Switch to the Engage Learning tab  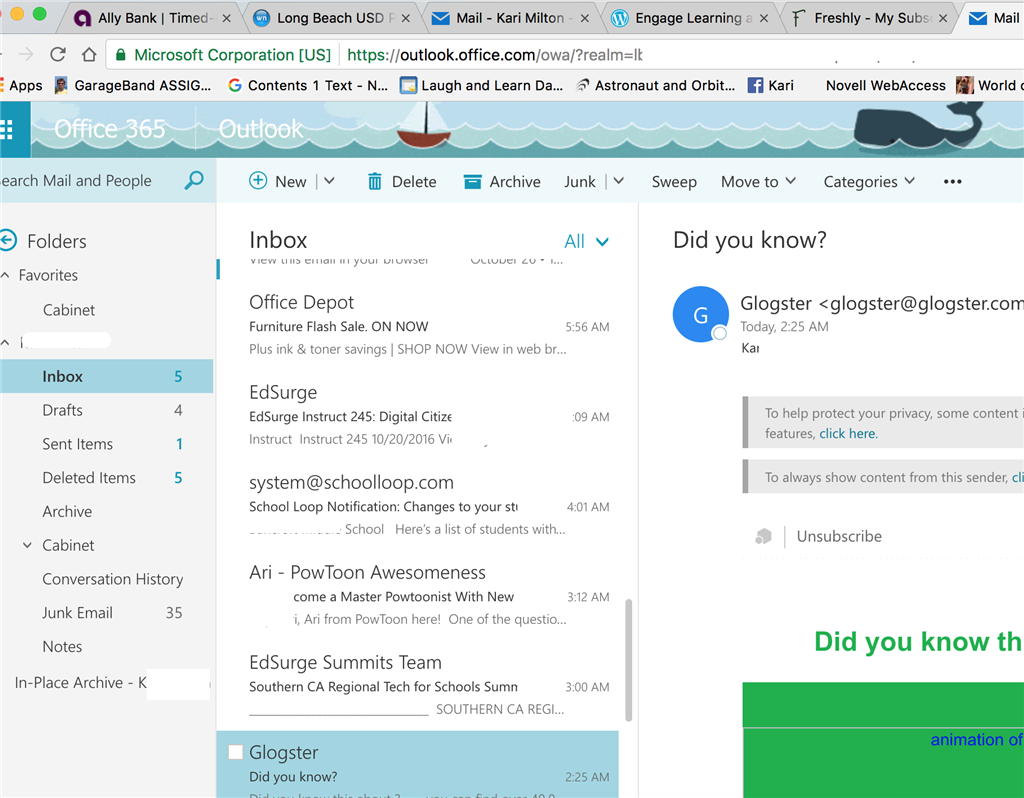(688, 18)
